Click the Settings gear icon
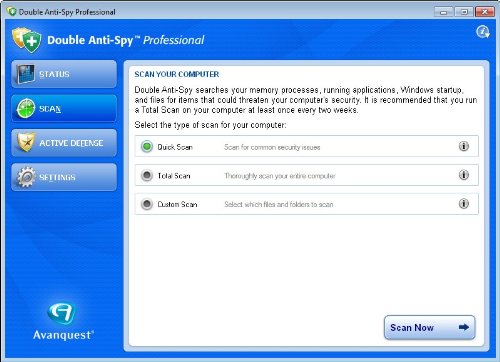The image size is (500, 362). (26, 177)
